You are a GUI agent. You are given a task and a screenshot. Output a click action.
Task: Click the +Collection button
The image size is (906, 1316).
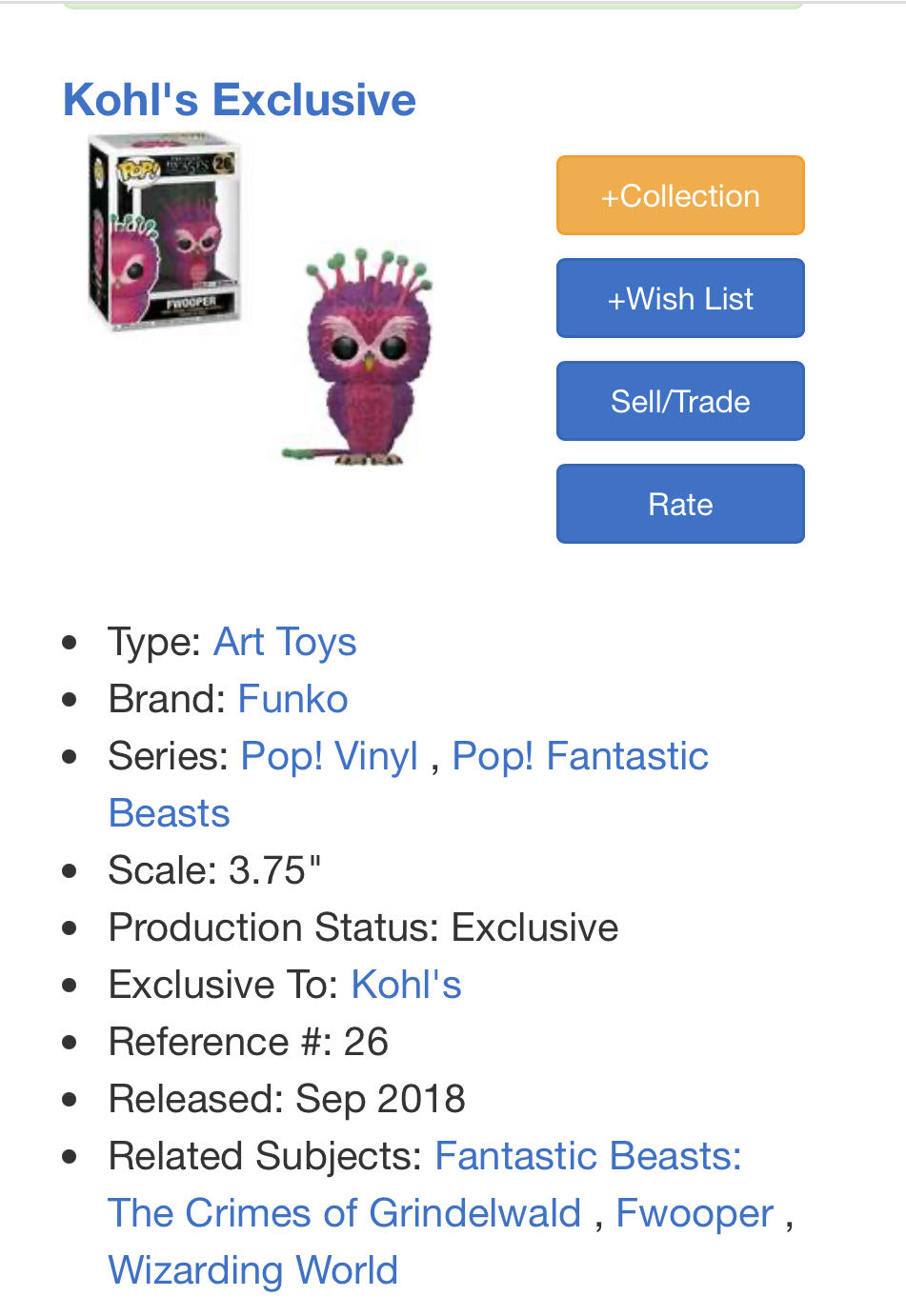[x=679, y=194]
